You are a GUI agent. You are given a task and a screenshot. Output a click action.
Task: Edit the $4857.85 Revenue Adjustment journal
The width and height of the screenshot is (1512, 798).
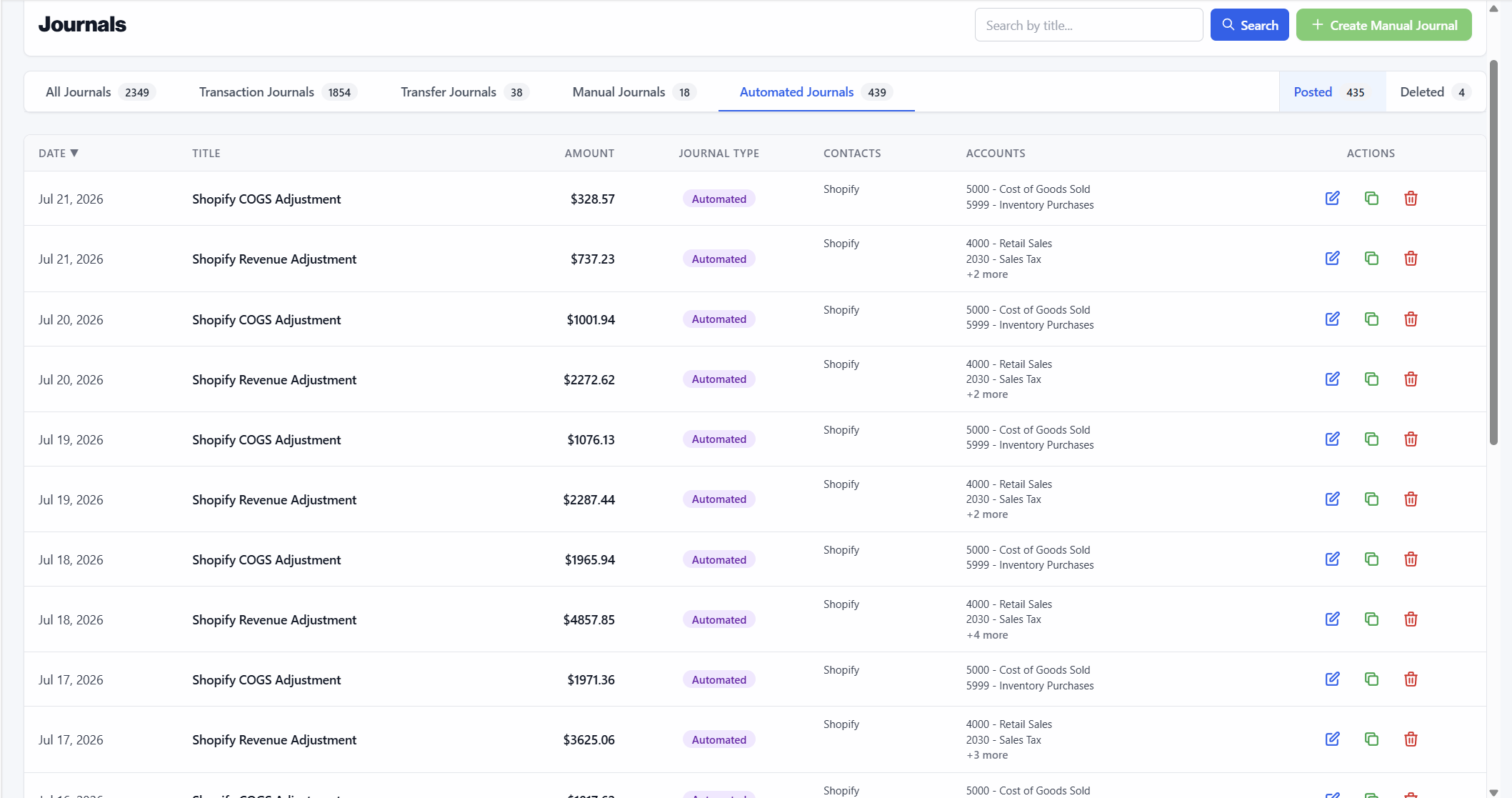1333,619
